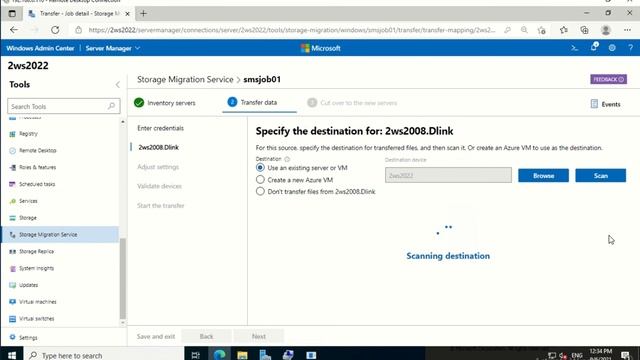Click the taskbar search box
Image resolution: width=640 pixels, height=360 pixels.
(x=103, y=355)
